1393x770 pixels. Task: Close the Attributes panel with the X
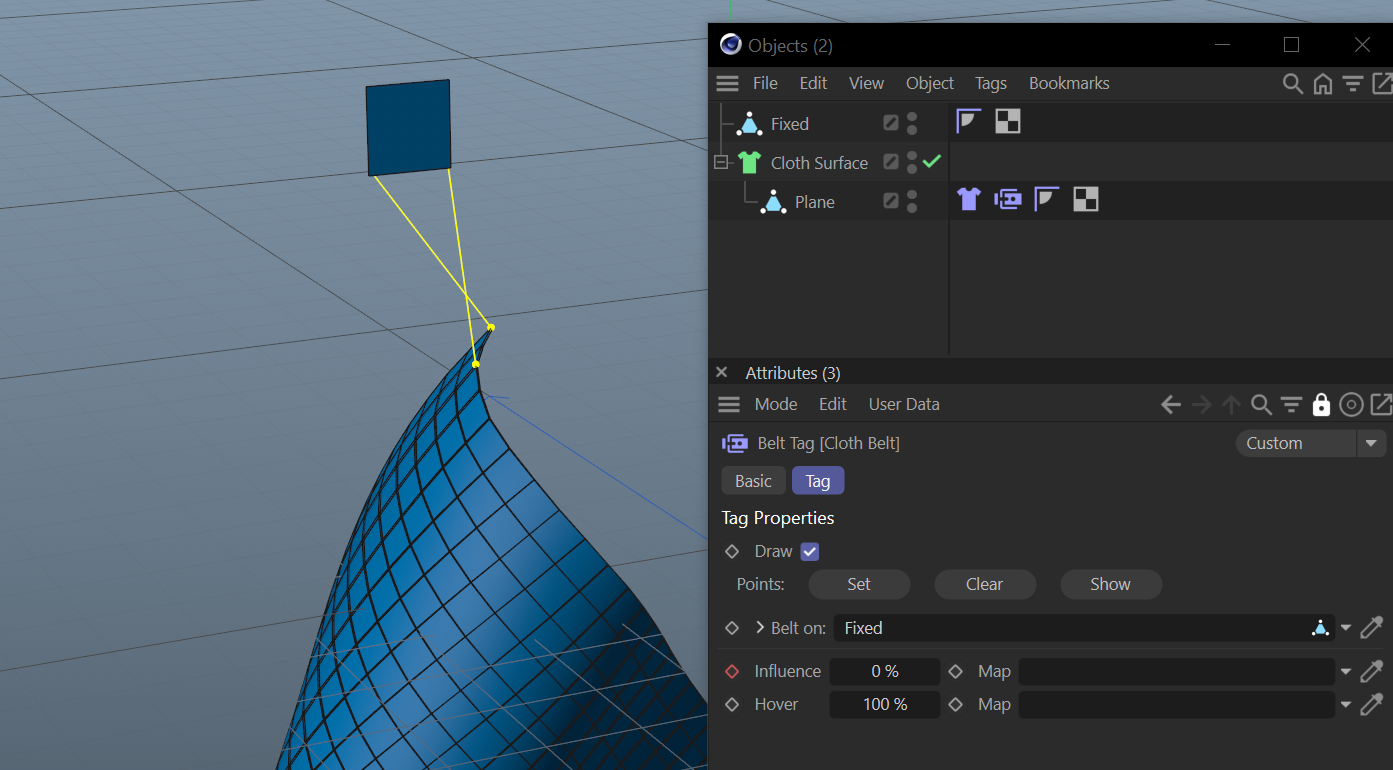click(x=722, y=372)
